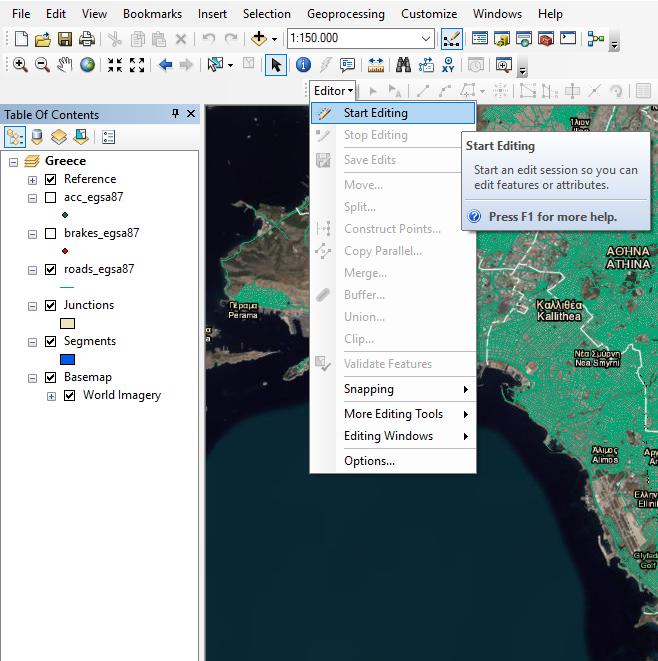Open the Customize menu

click(x=429, y=14)
